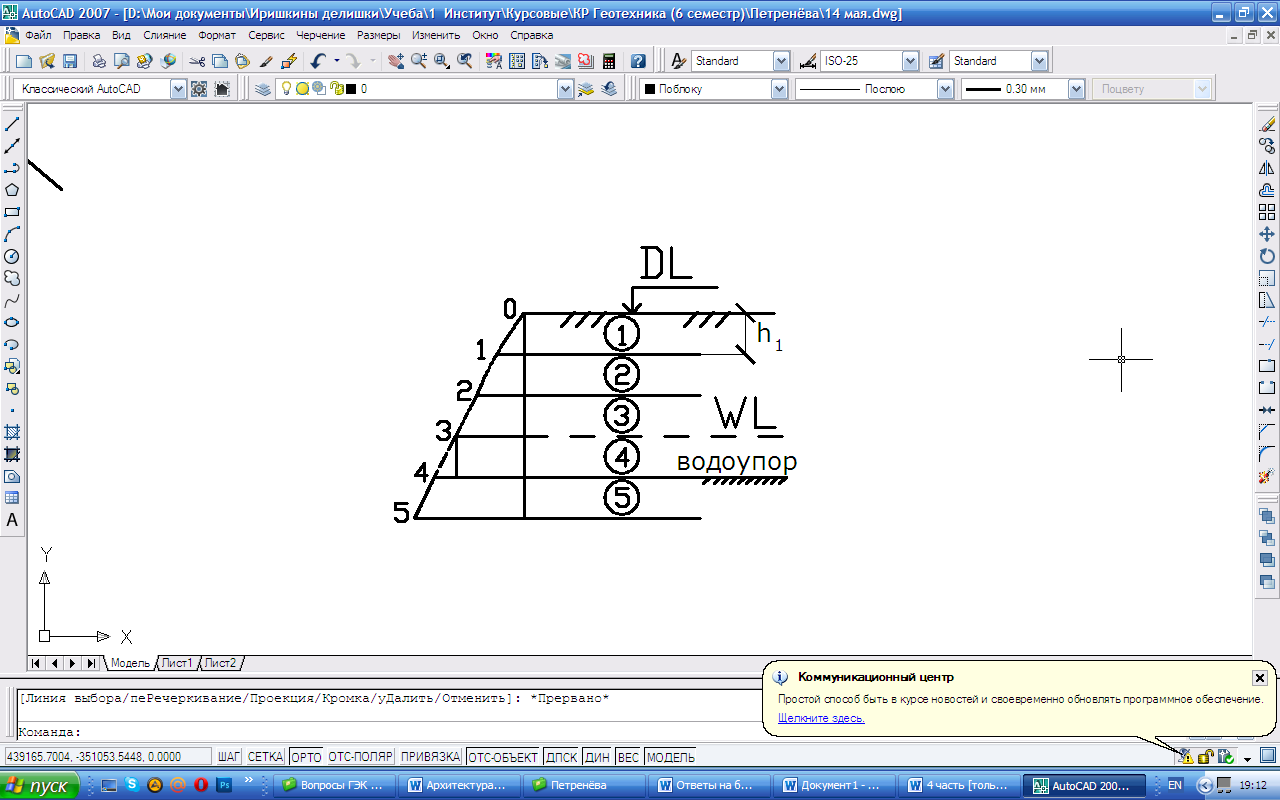Toggle ШАГ snap mode in status bar
The image size is (1280, 800).
229,757
